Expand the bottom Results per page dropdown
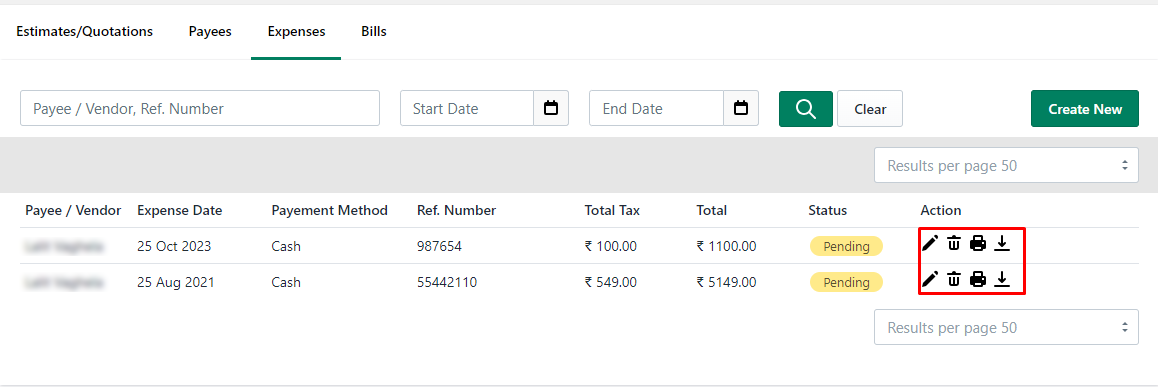1158x387 pixels. click(1007, 327)
